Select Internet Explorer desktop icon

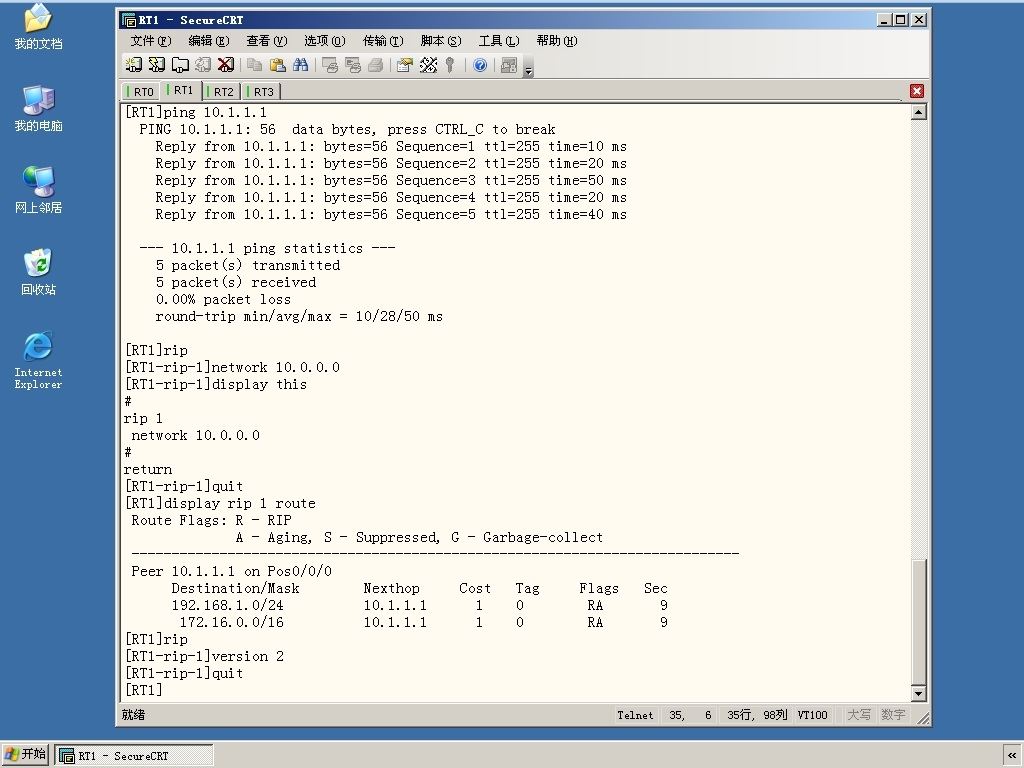point(38,360)
